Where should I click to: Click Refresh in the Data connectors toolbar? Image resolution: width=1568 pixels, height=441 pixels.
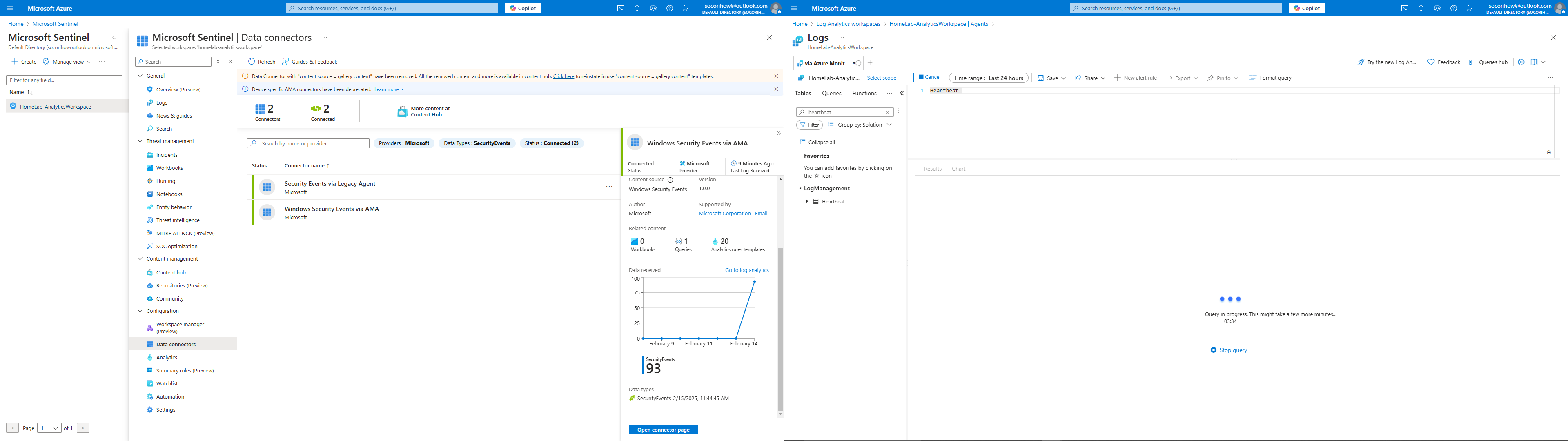coord(262,62)
